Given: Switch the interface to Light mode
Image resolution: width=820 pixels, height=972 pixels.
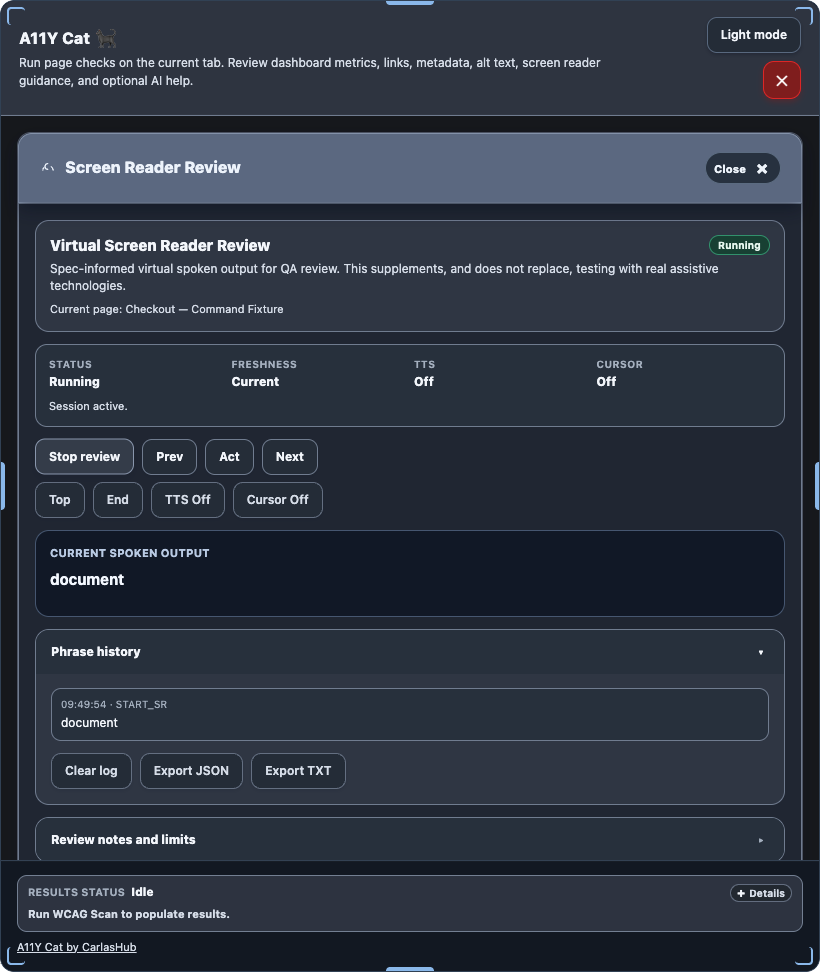Looking at the screenshot, I should tap(753, 34).
